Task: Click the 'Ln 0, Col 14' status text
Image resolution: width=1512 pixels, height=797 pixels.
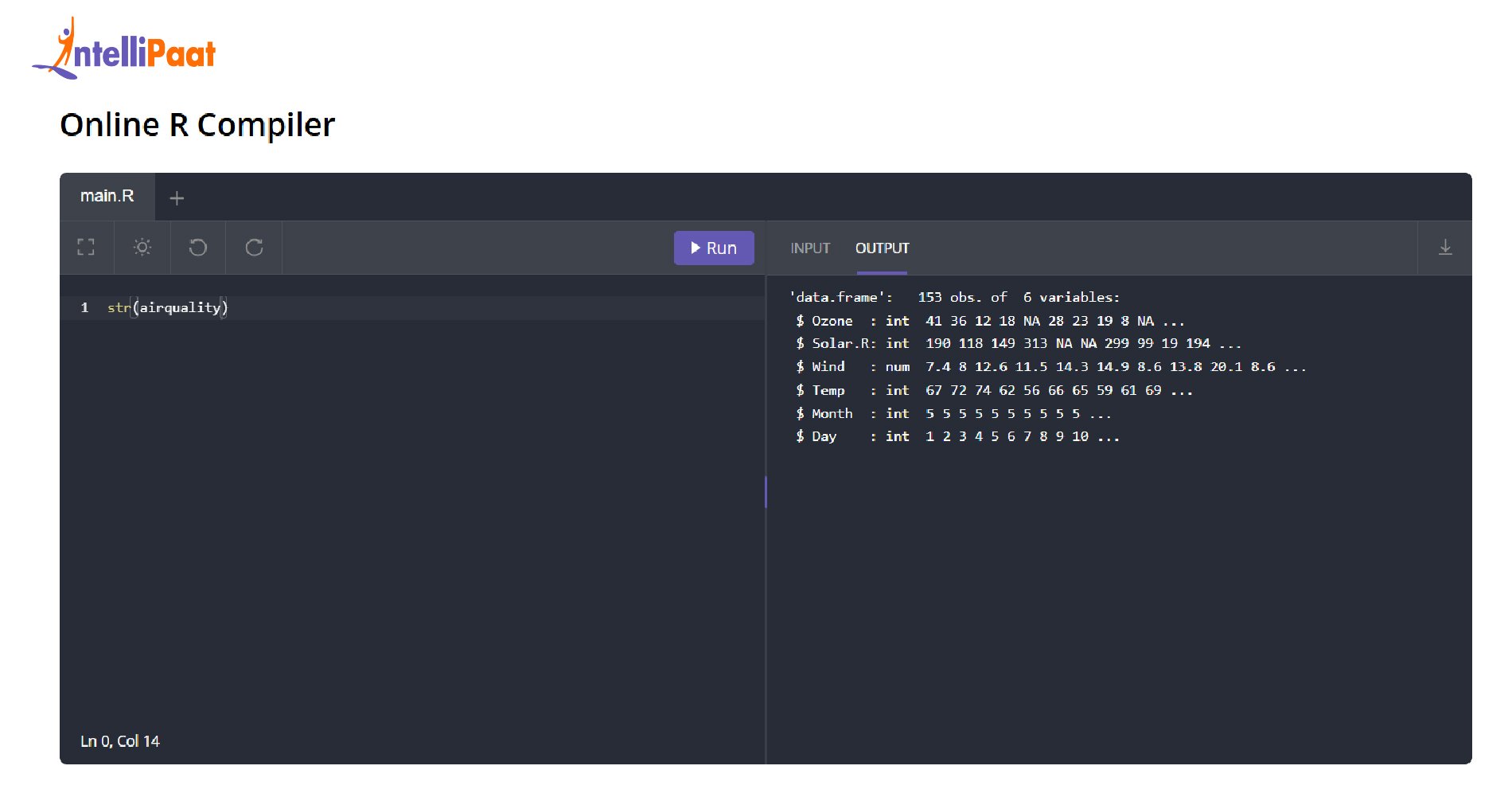Action: (x=120, y=741)
